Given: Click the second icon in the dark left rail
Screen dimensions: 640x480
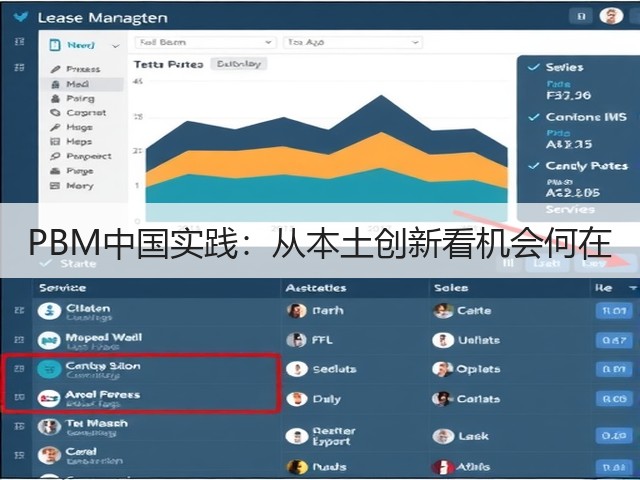Looking at the screenshot, I should pos(19,67).
